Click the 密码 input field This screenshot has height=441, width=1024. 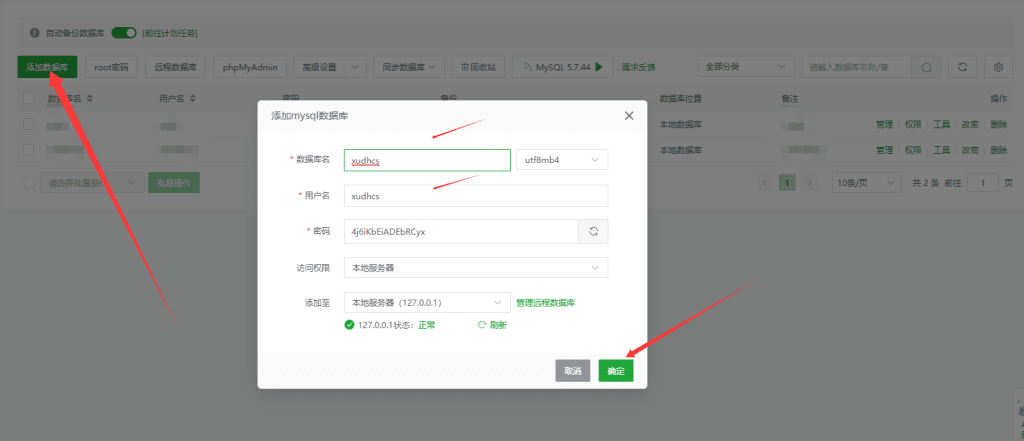click(461, 231)
